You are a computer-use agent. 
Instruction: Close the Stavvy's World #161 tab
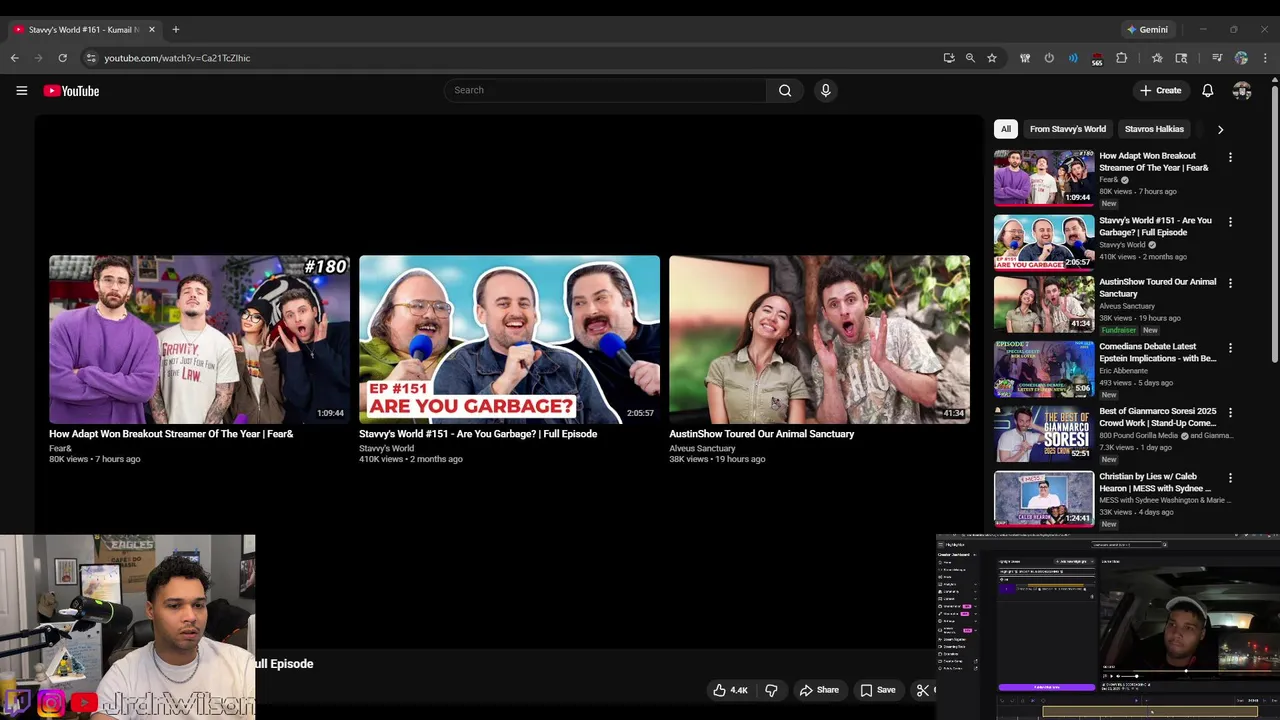pyautogui.click(x=152, y=29)
